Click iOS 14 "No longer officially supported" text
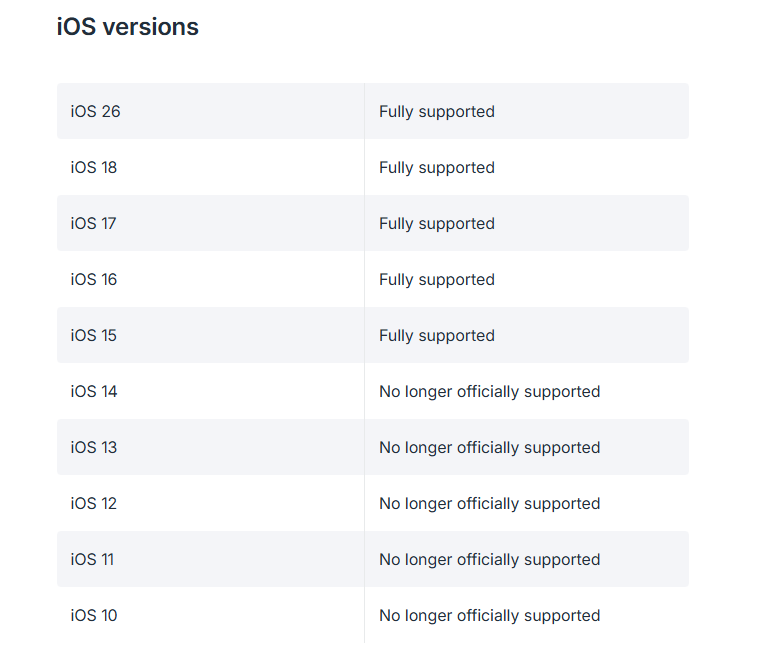The image size is (774, 659). (x=489, y=391)
